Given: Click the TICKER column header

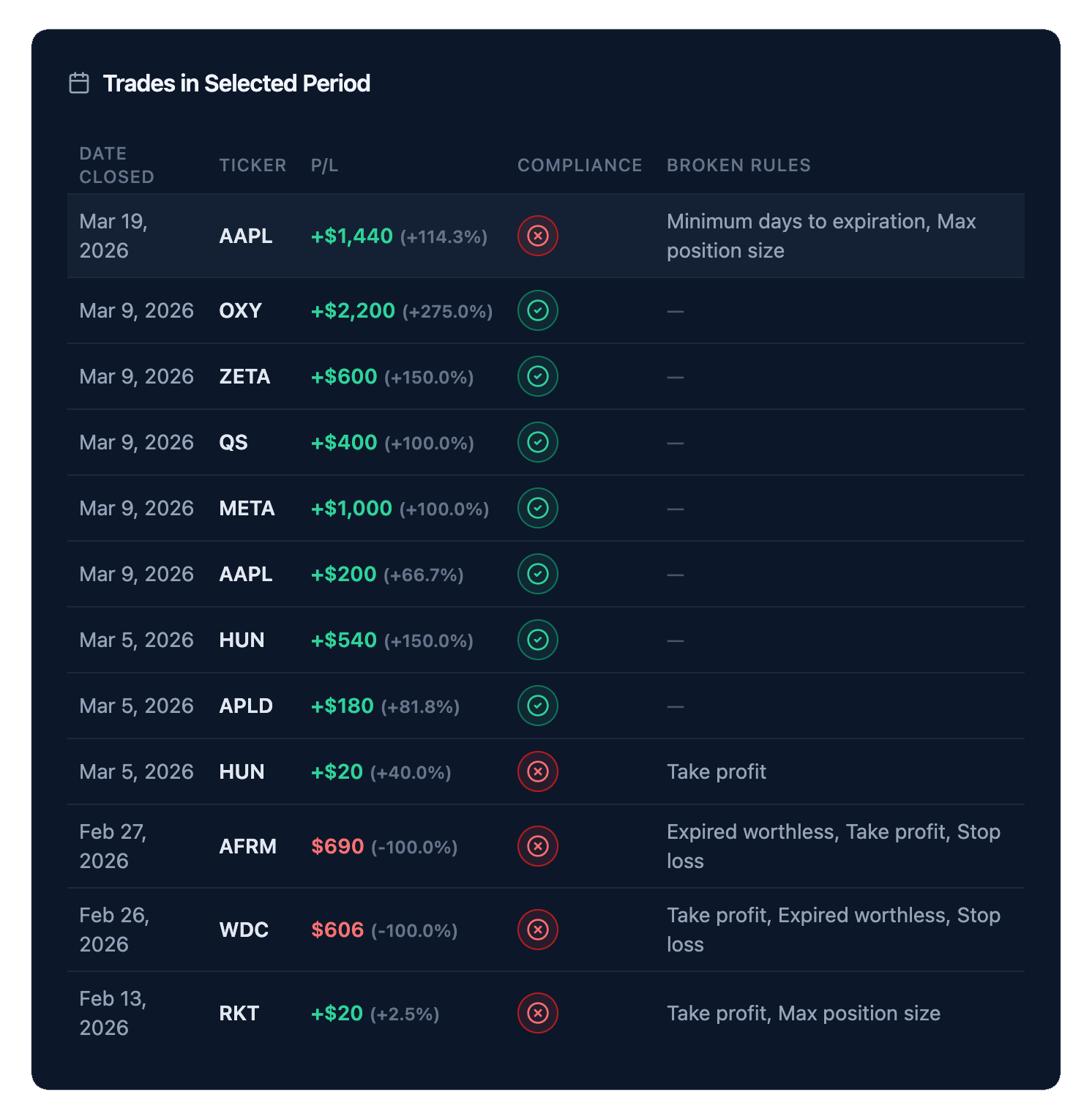Looking at the screenshot, I should [253, 165].
